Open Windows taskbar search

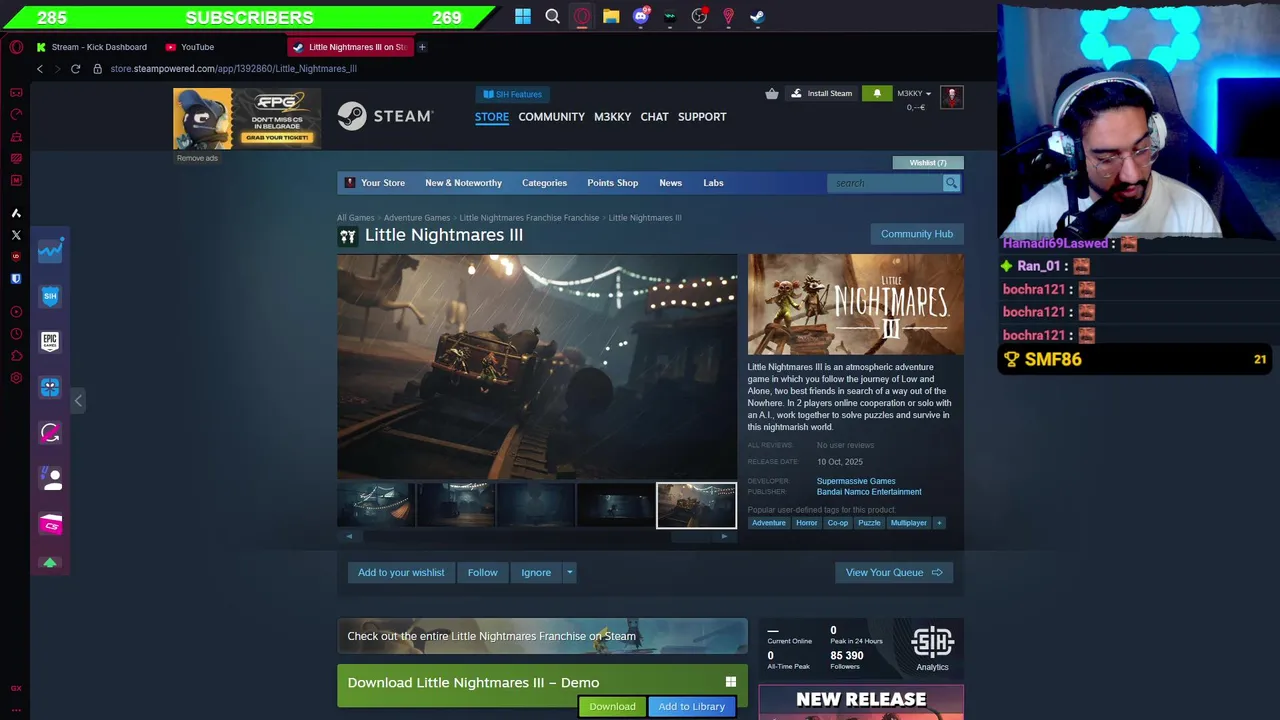pos(552,16)
